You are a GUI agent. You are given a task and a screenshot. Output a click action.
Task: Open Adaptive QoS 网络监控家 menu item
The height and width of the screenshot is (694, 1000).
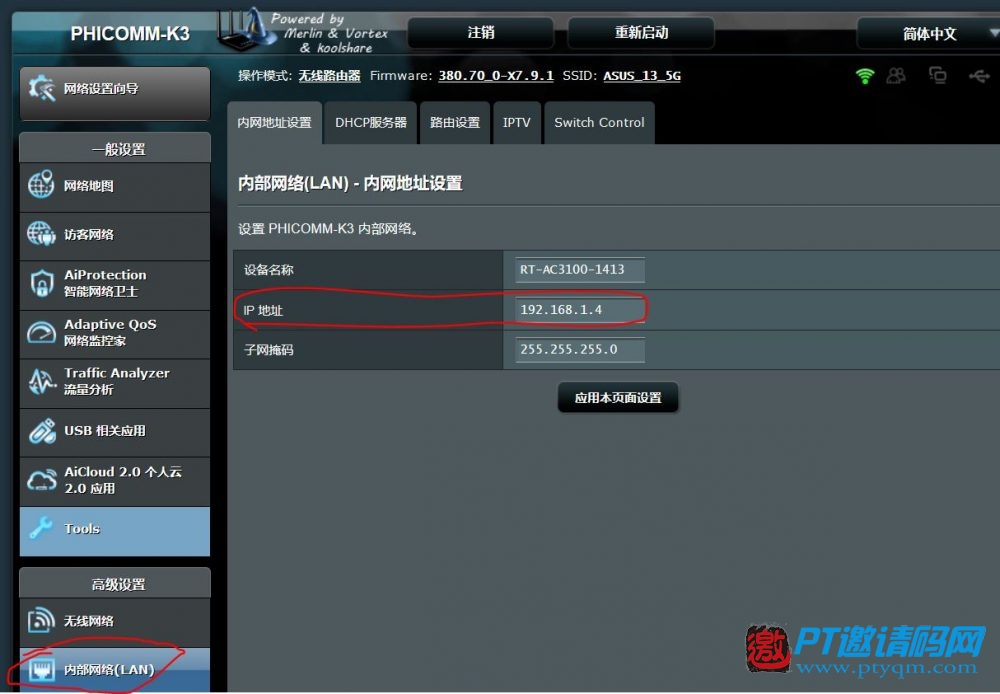click(x=115, y=332)
